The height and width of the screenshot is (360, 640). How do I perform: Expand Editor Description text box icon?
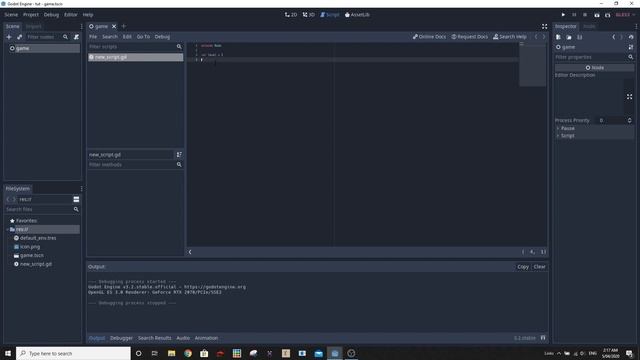click(629, 97)
